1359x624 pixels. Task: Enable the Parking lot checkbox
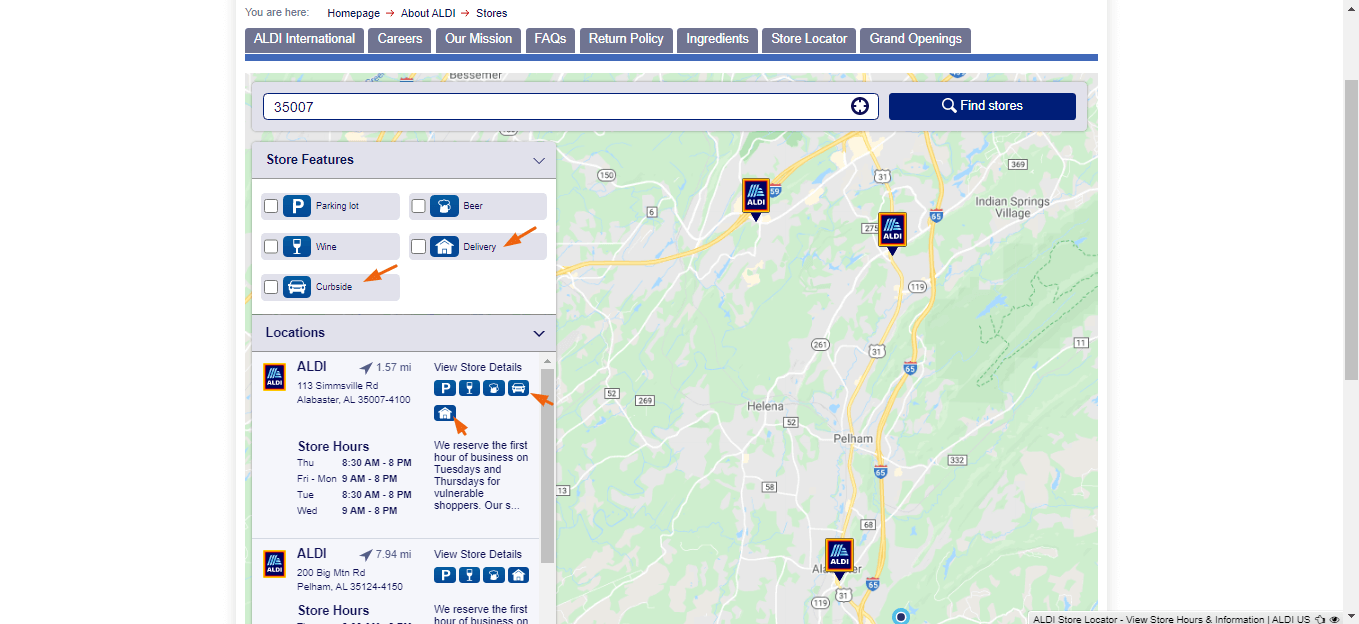coord(271,206)
